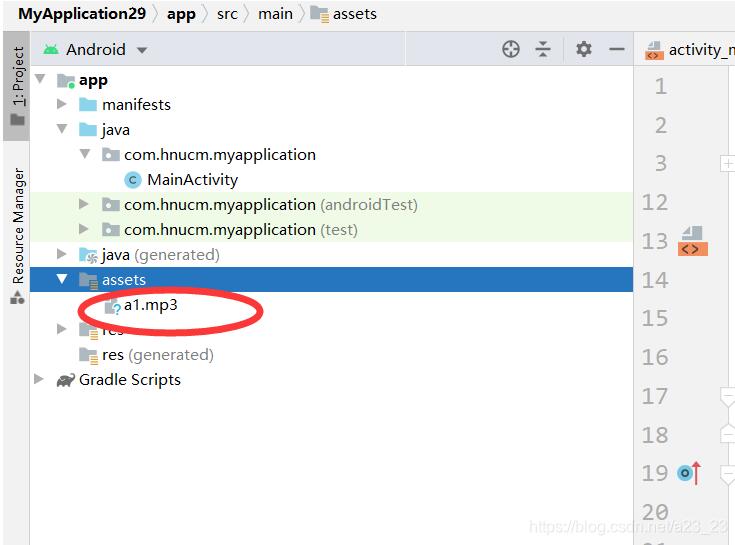735x545 pixels.
Task: Expand the manifests folder
Action: (61, 104)
